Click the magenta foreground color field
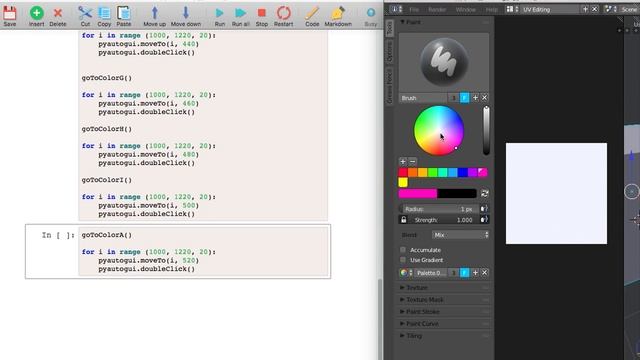 point(418,193)
